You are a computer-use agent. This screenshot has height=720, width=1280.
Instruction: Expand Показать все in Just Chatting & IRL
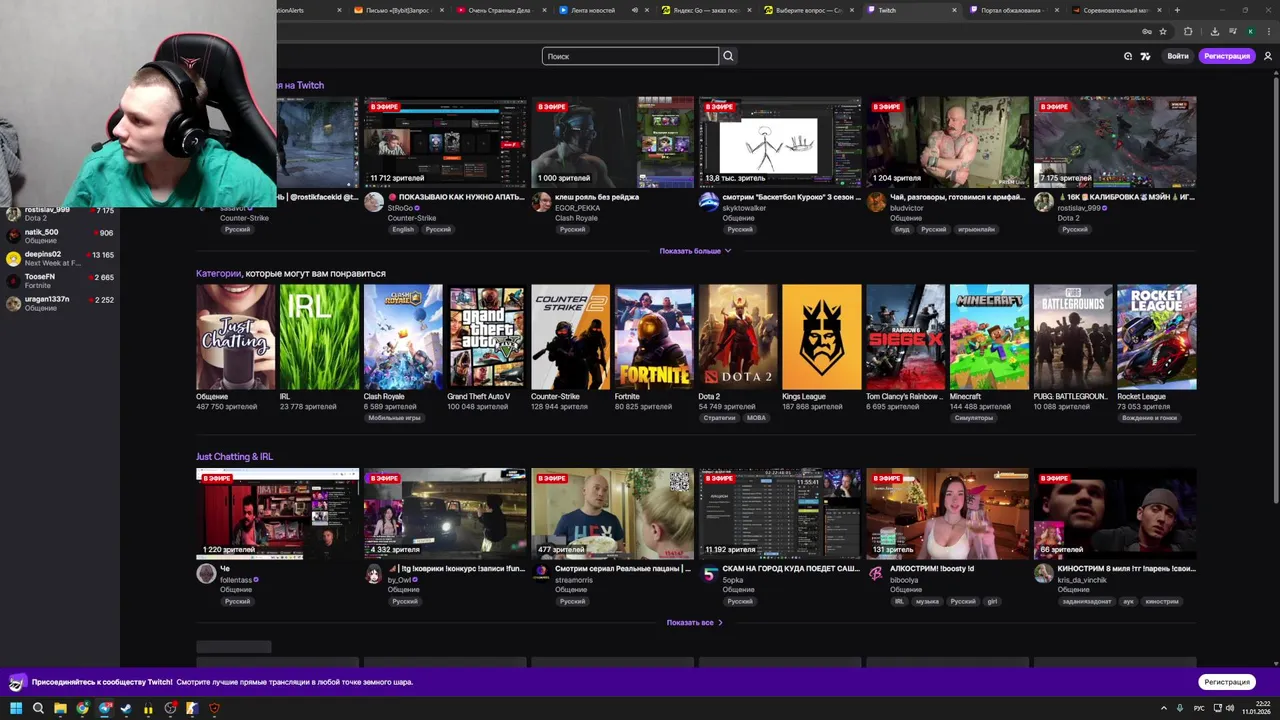point(695,622)
